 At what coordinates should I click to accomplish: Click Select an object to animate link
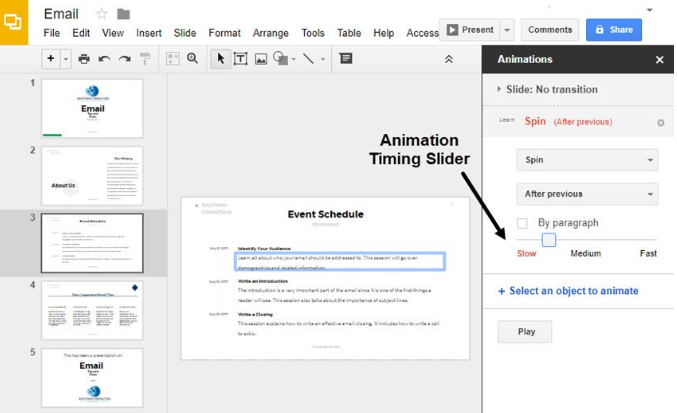pyautogui.click(x=568, y=291)
